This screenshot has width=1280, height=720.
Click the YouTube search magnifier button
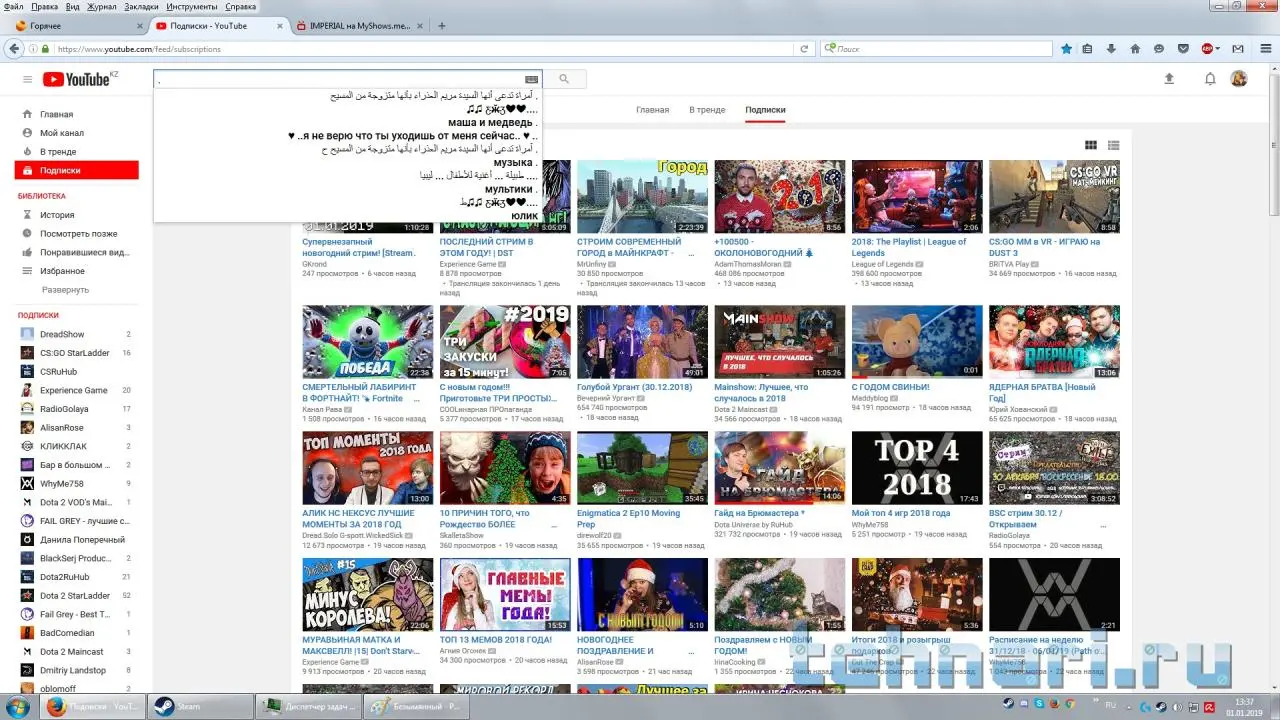564,79
